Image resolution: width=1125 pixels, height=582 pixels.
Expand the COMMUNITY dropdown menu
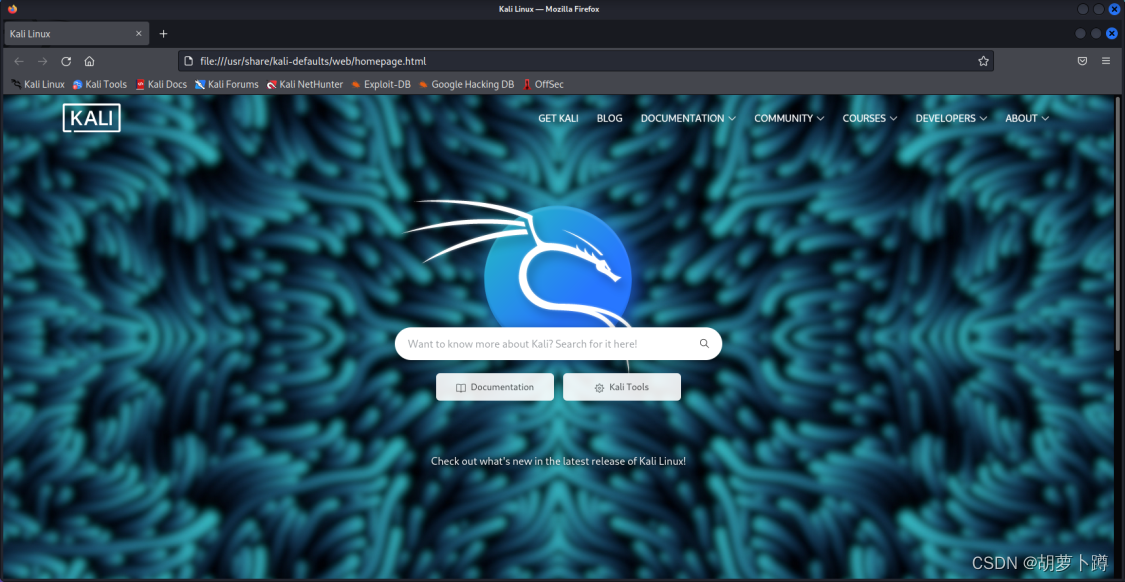(789, 118)
